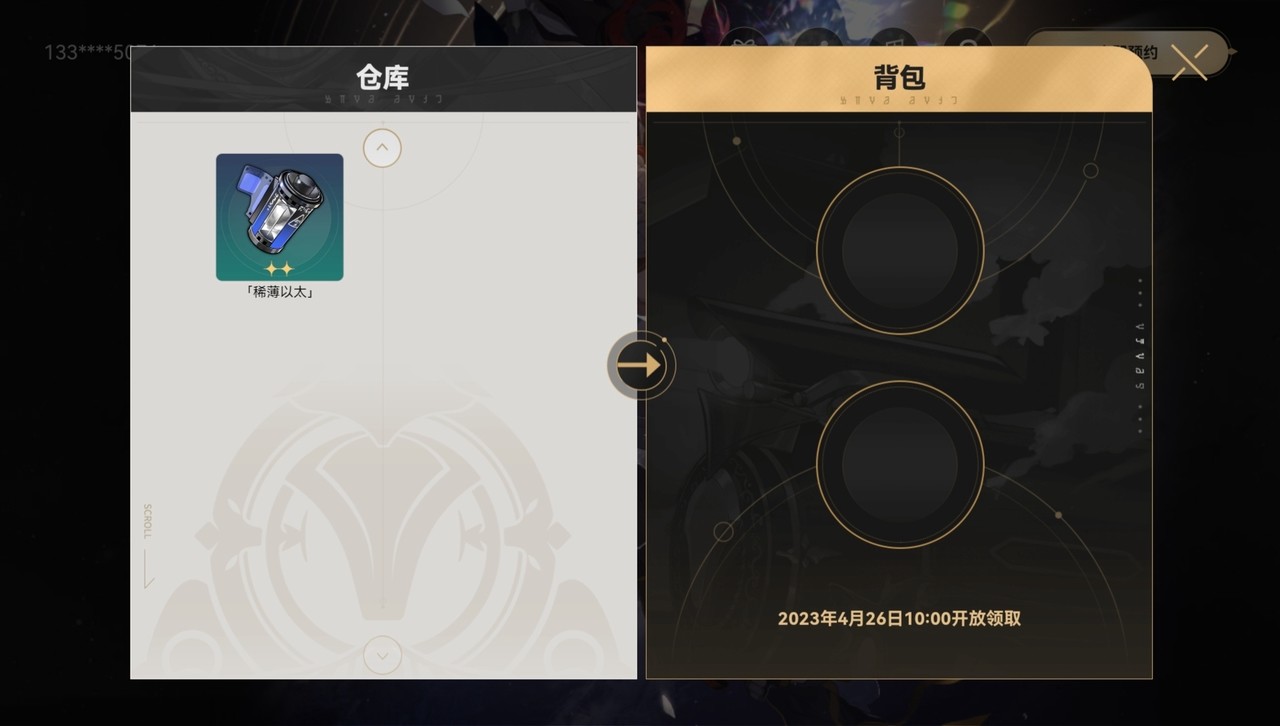The image size is (1280, 726).
Task: Click the 仓库 panel header
Action: tap(383, 79)
